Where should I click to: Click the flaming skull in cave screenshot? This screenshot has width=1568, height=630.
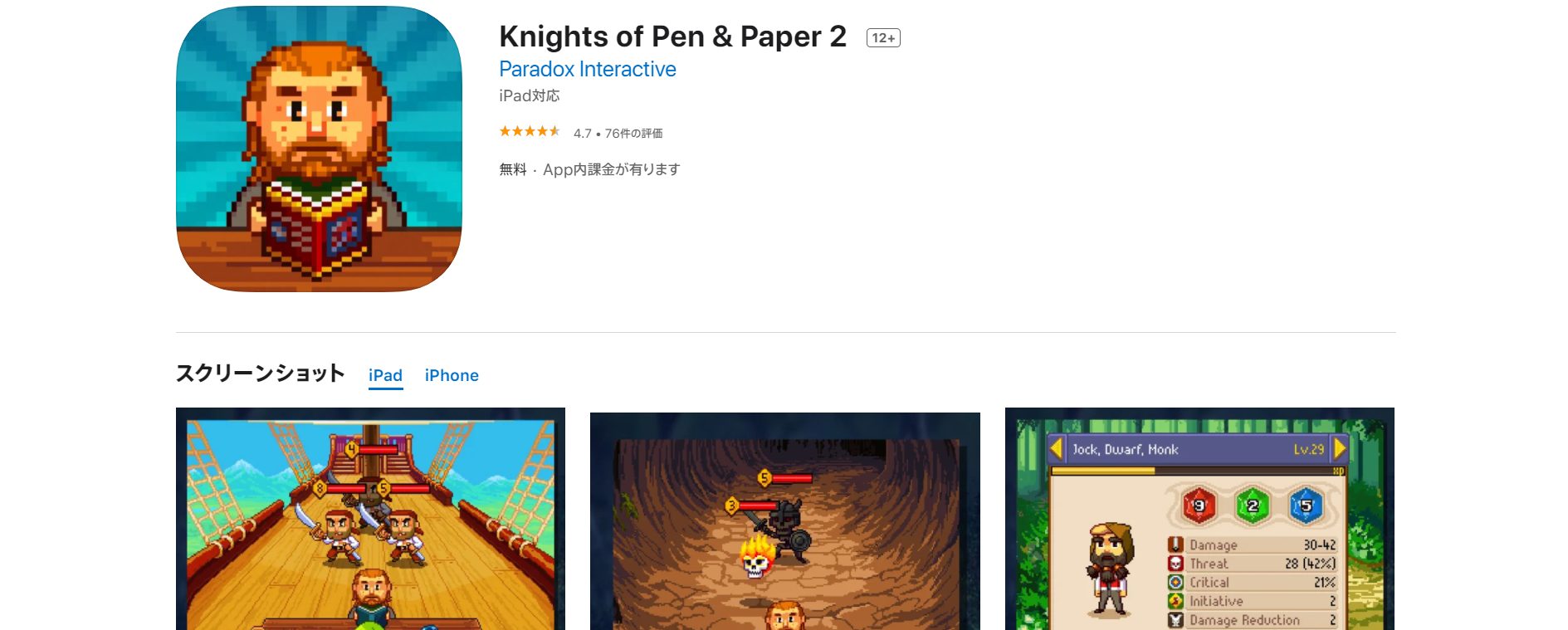756,557
